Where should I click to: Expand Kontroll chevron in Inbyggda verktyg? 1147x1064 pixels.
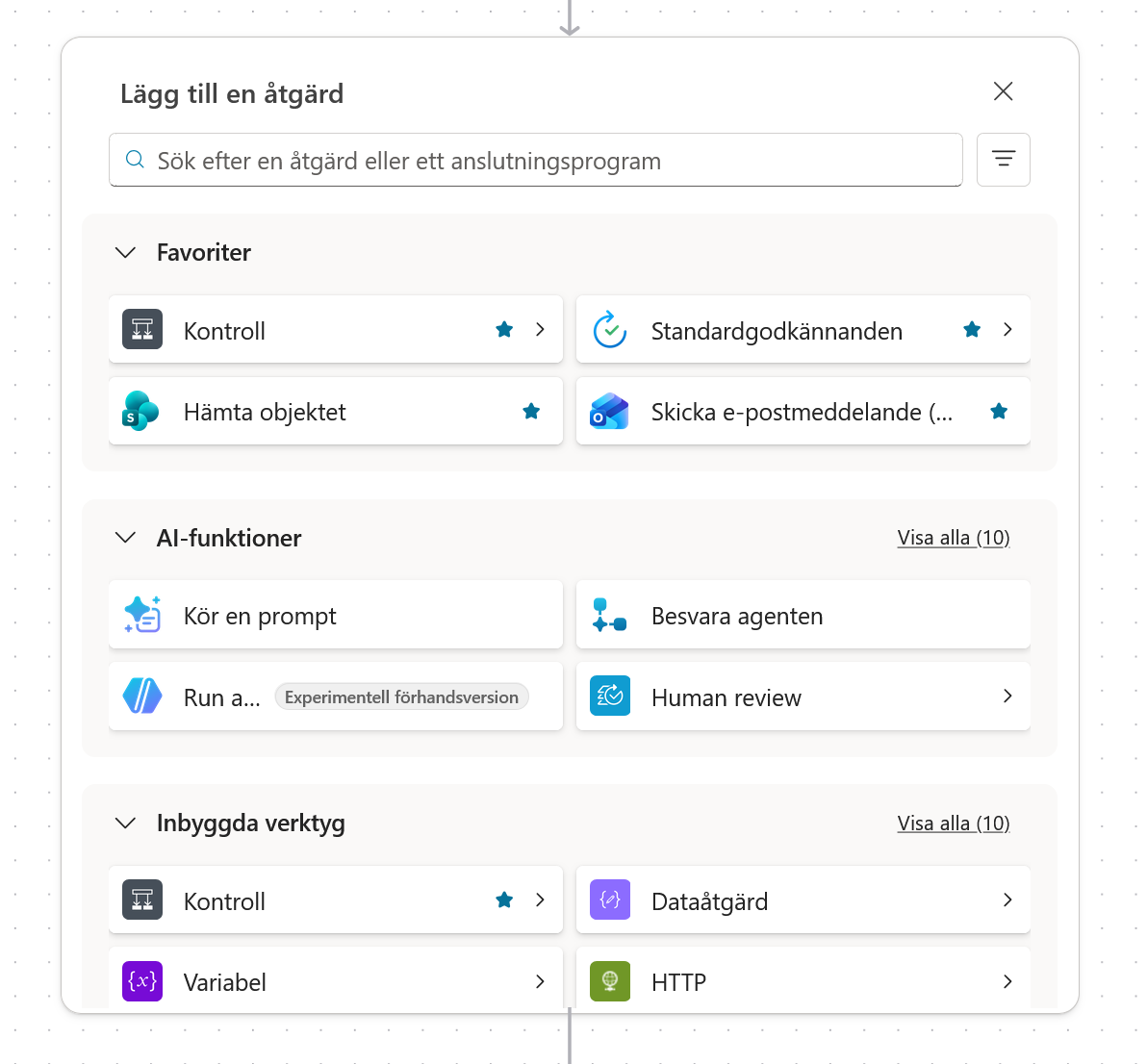(x=541, y=900)
